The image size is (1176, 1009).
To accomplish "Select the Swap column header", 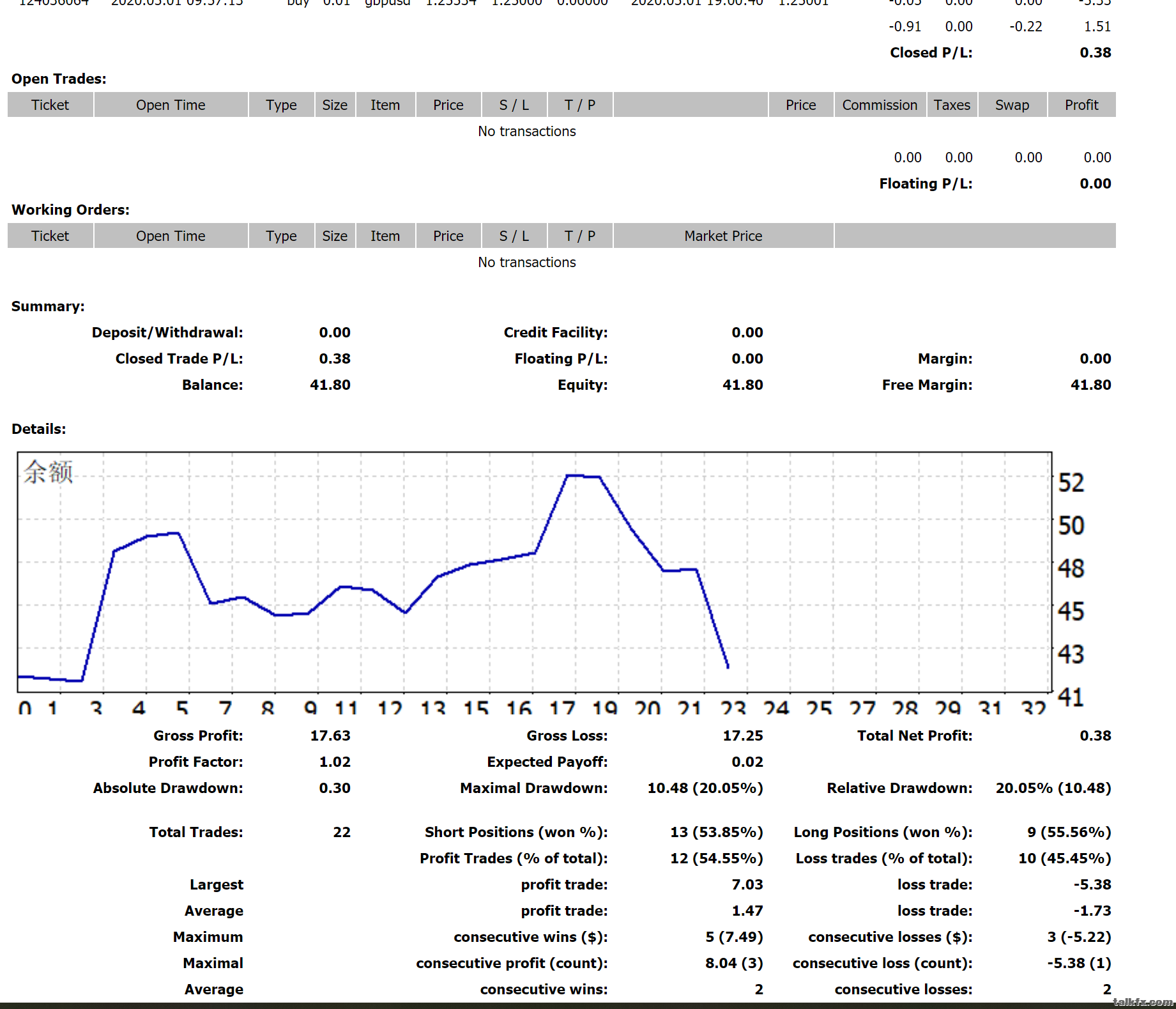I will pos(1012,105).
